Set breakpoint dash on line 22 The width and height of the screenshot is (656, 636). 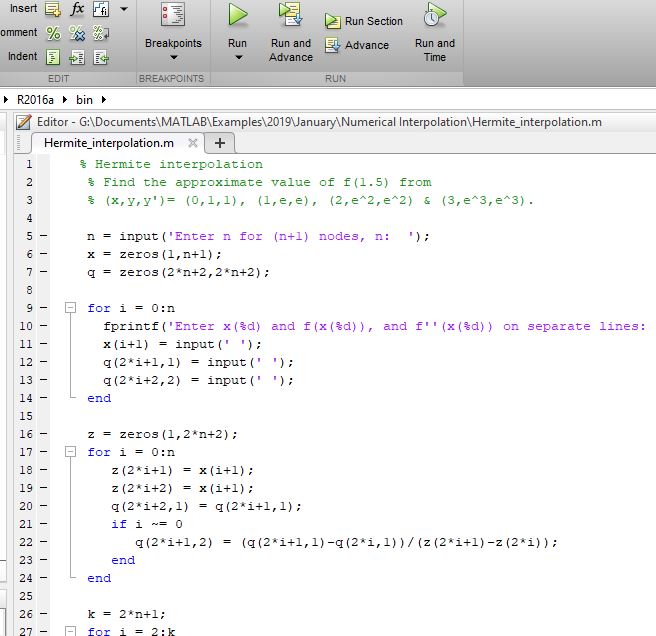pos(44,542)
